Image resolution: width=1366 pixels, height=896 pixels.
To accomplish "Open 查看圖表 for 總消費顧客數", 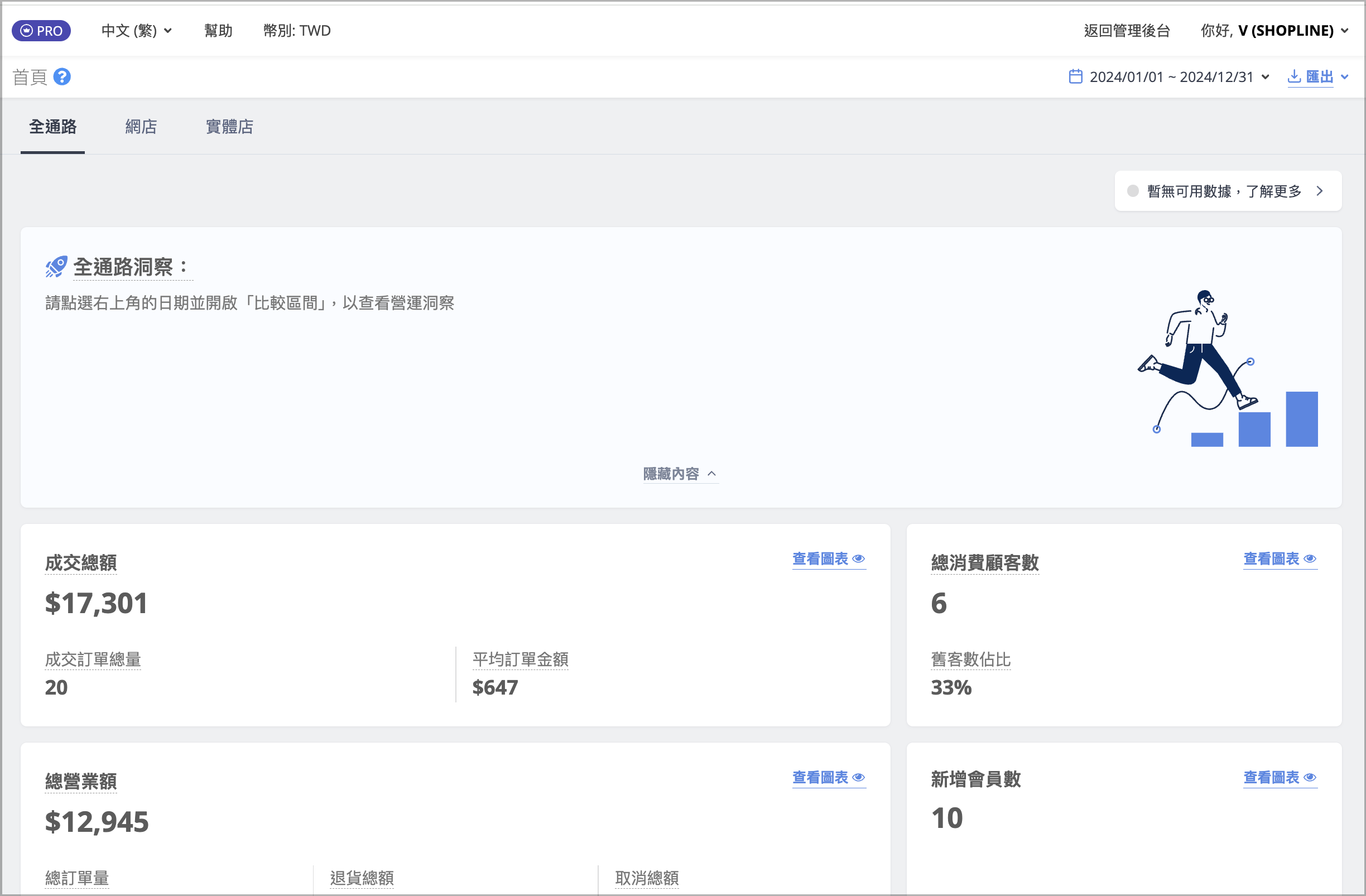I will (x=1280, y=558).
